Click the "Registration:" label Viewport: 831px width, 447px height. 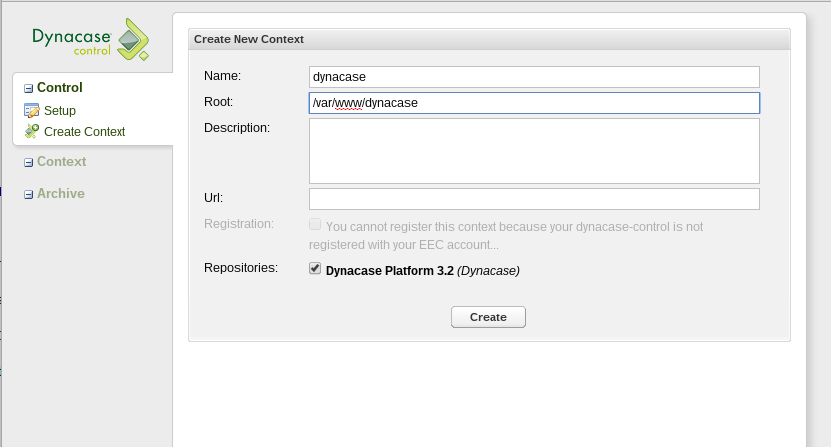[238, 224]
